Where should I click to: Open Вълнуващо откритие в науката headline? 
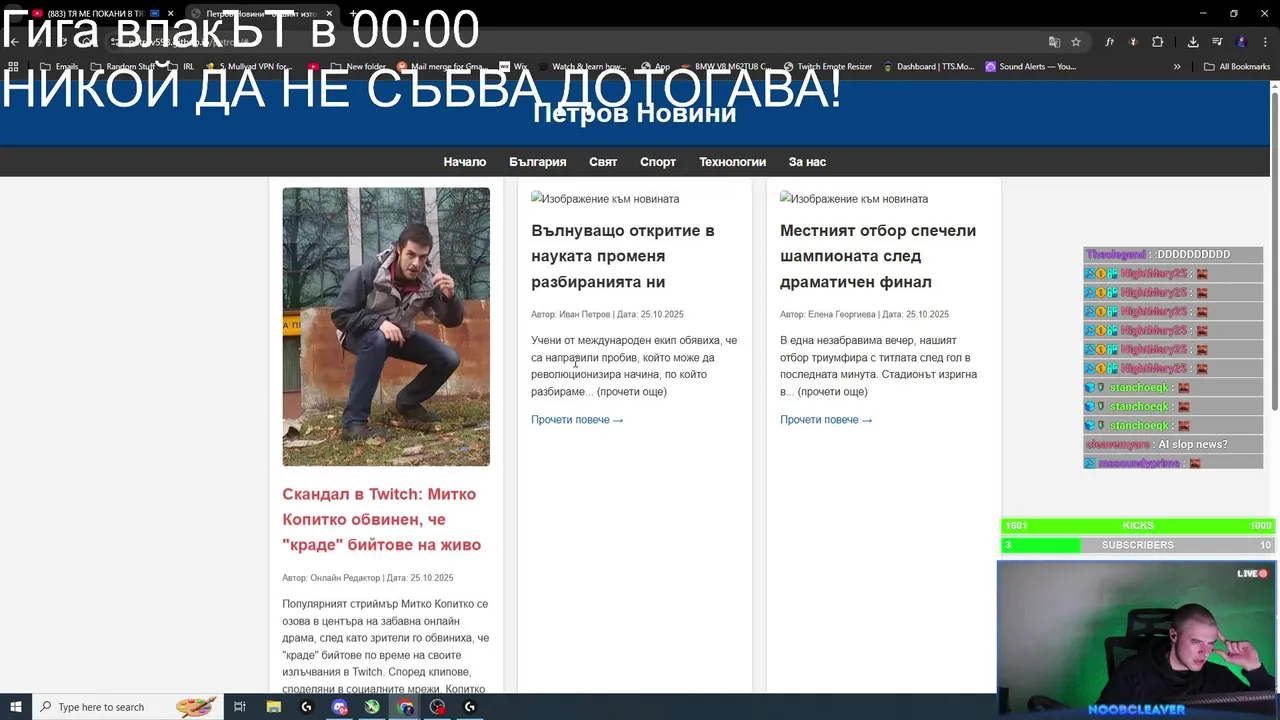click(x=623, y=256)
